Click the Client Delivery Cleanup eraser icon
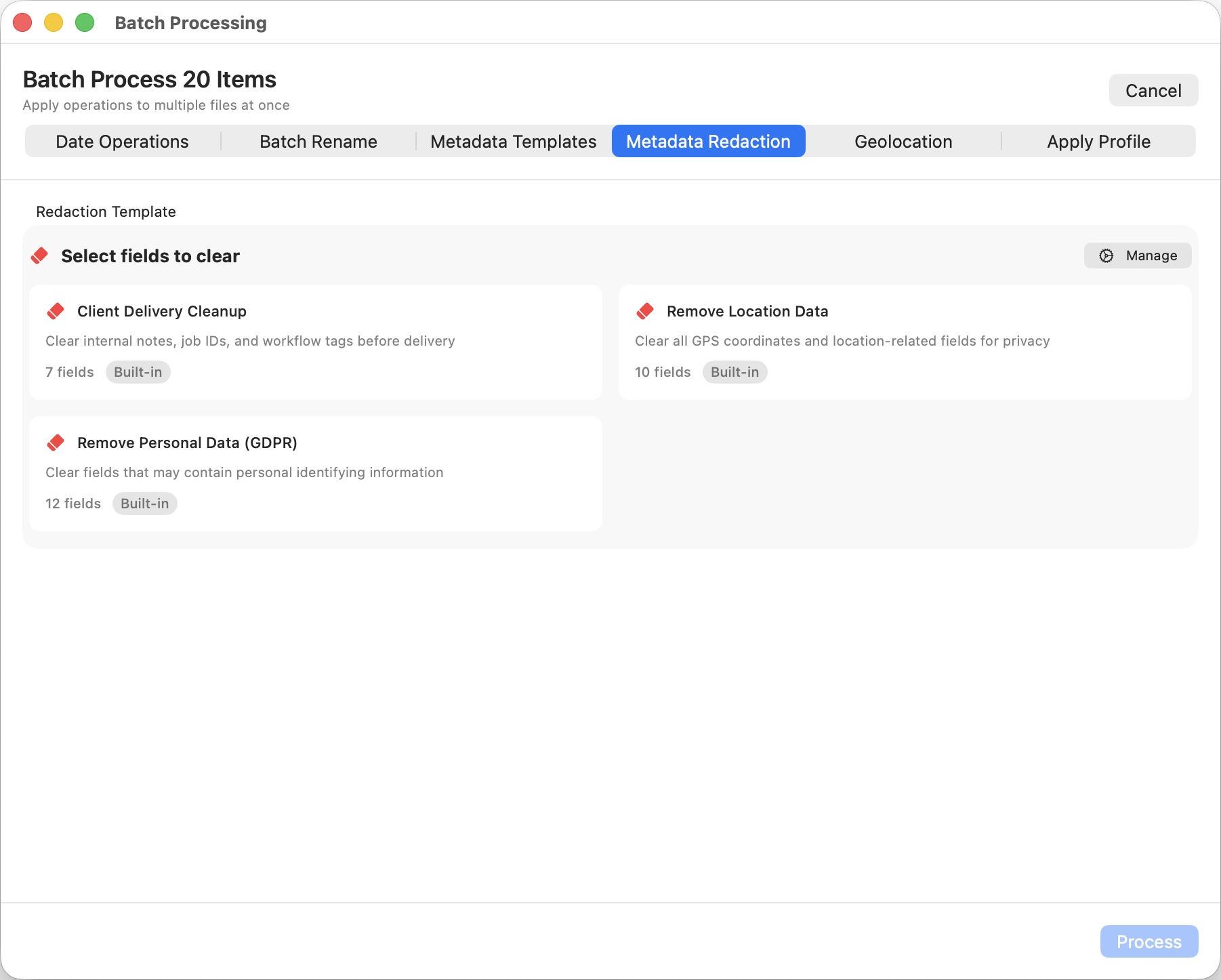The width and height of the screenshot is (1221, 980). pos(56,311)
